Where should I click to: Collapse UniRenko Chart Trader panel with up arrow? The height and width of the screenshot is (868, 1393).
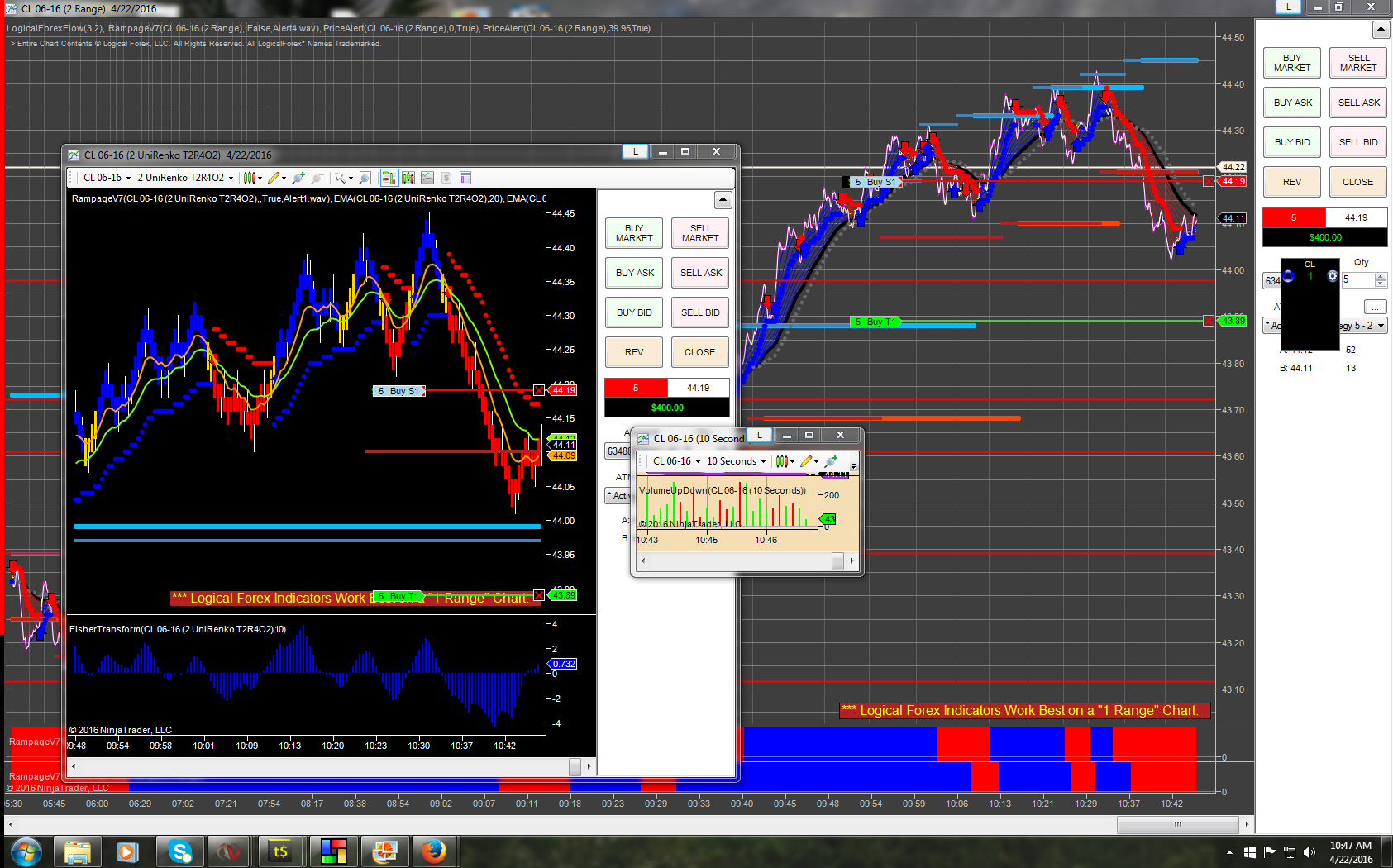pyautogui.click(x=723, y=200)
